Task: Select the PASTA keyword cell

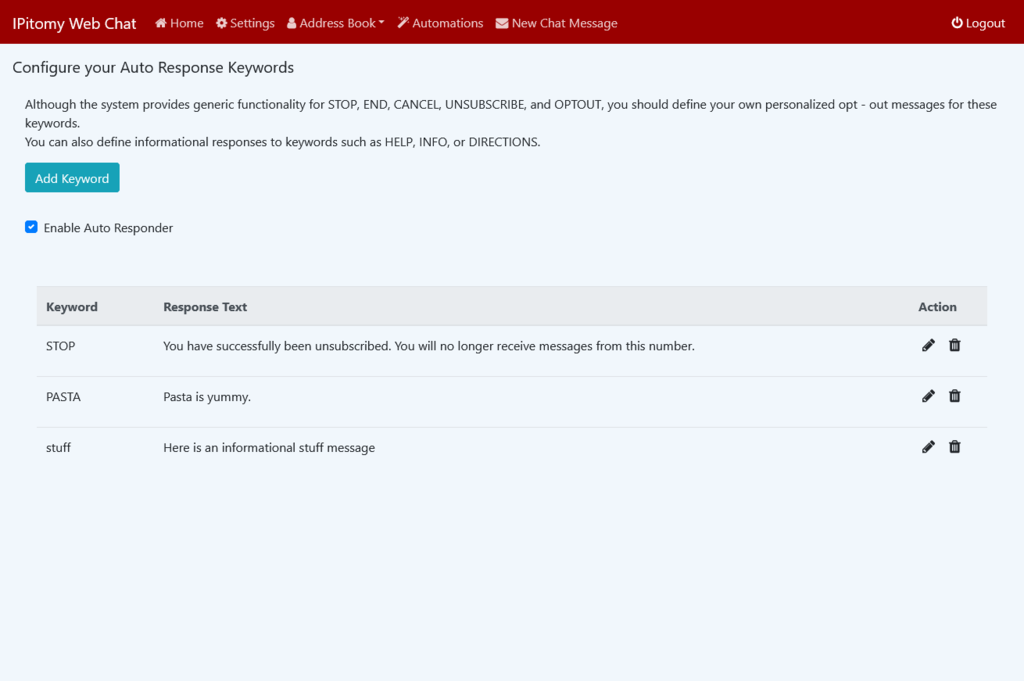Action: coord(63,397)
